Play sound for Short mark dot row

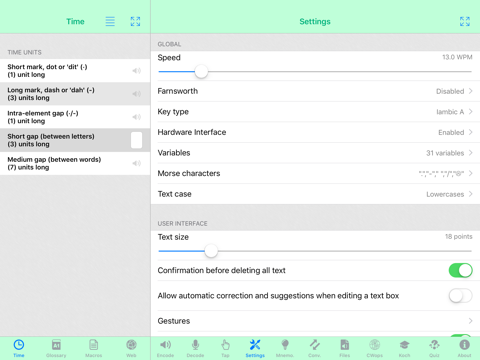coord(137,71)
